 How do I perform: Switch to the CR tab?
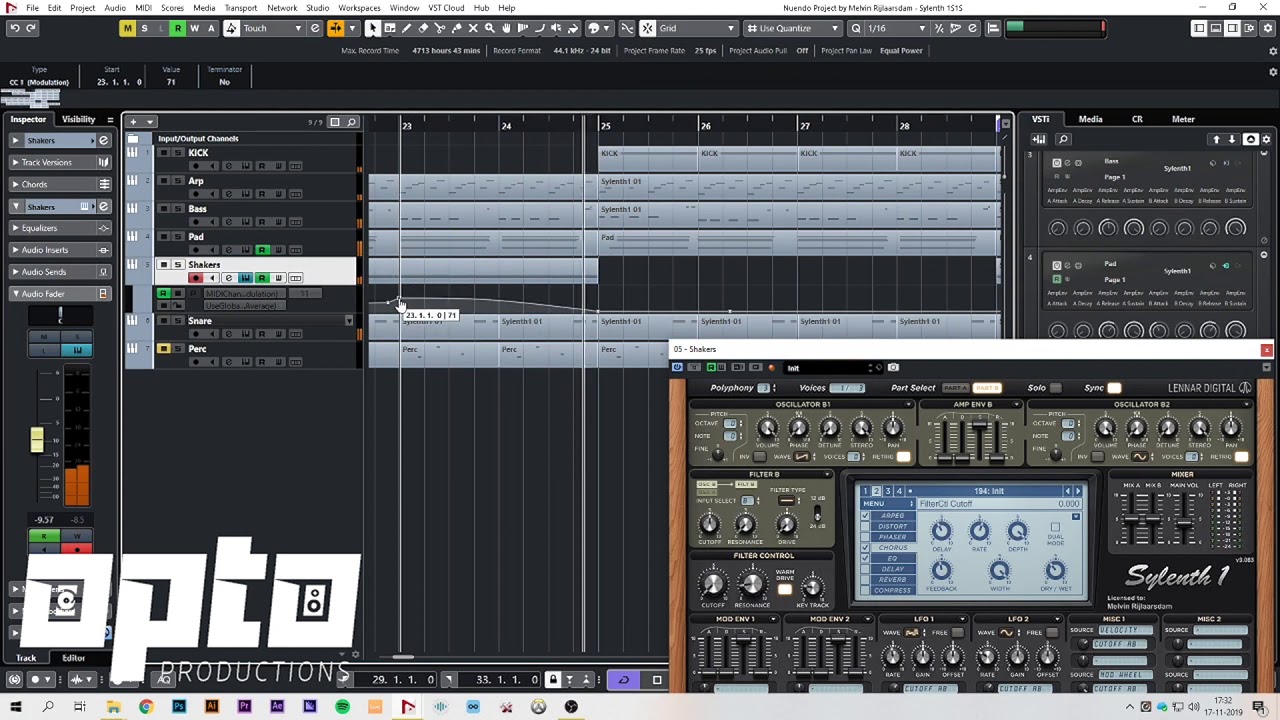click(x=1137, y=119)
